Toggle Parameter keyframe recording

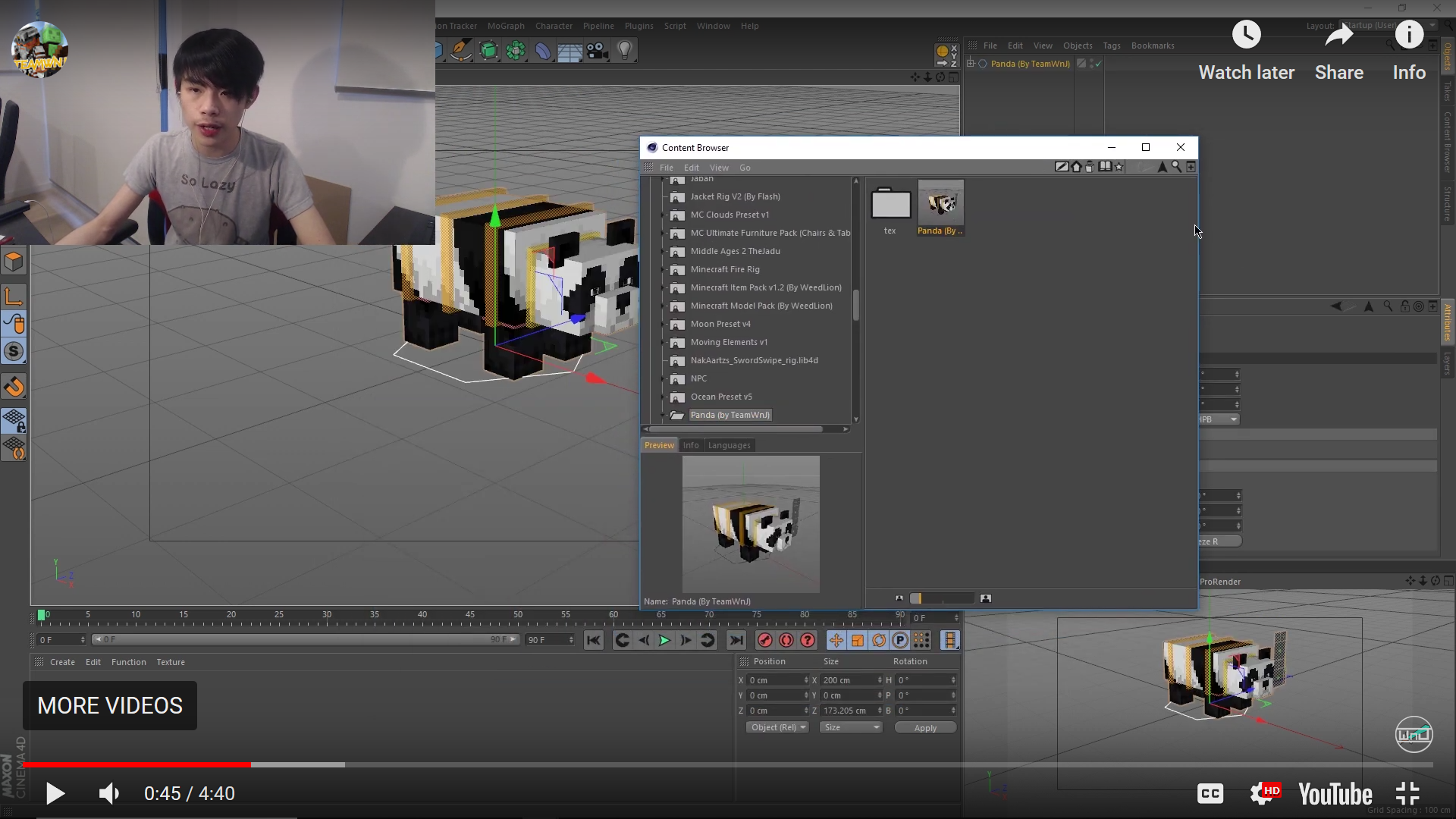click(x=900, y=641)
